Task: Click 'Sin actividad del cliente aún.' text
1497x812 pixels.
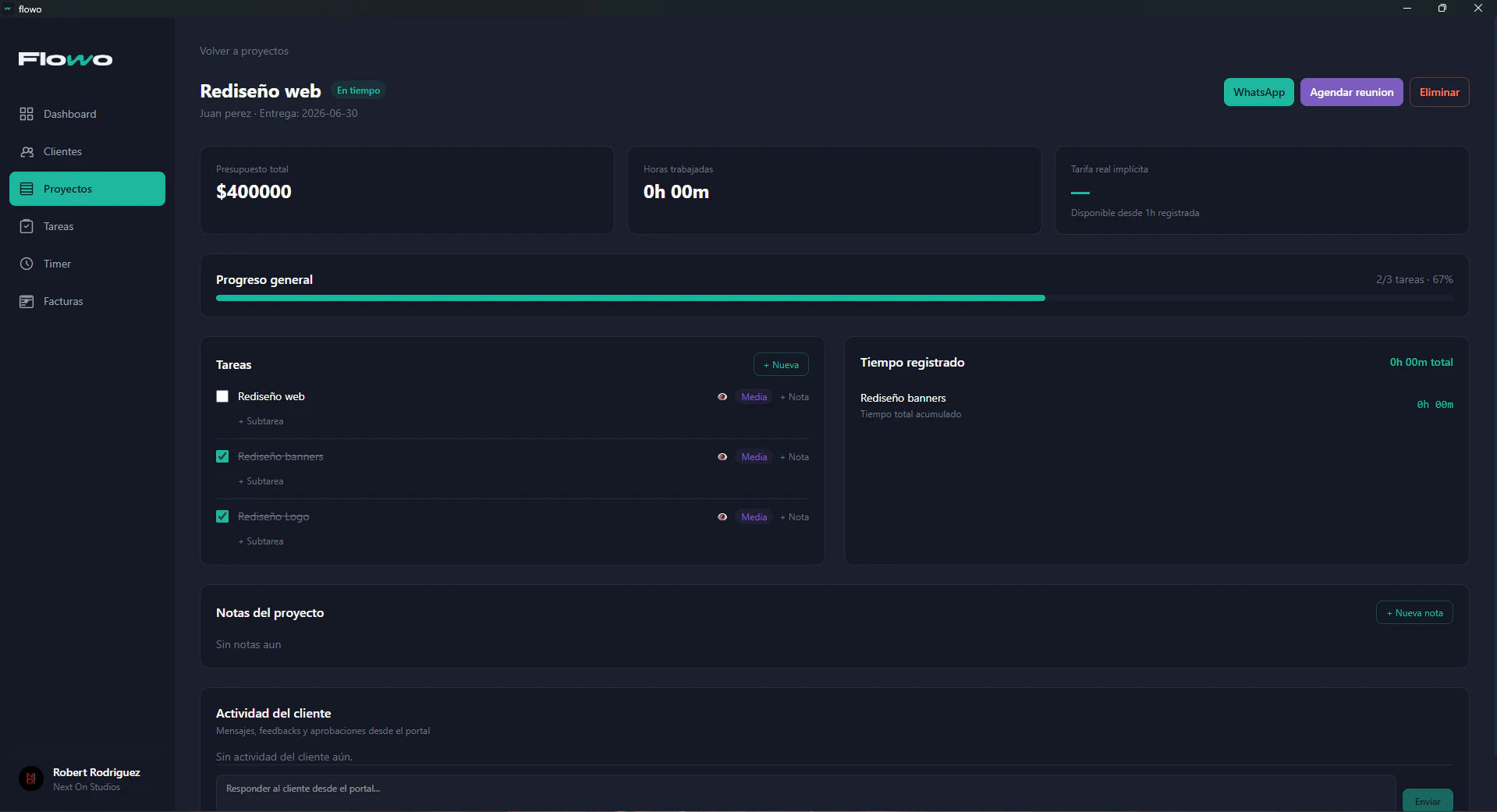Action: tap(284, 757)
